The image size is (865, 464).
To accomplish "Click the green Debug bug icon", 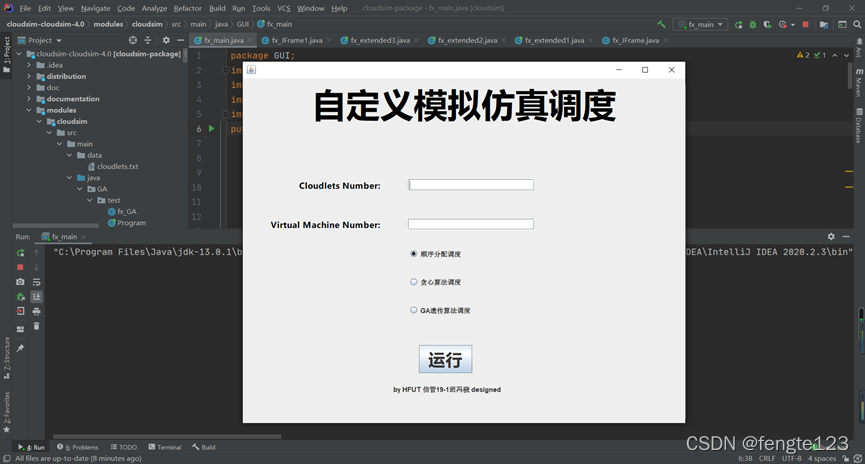I will click(x=752, y=24).
